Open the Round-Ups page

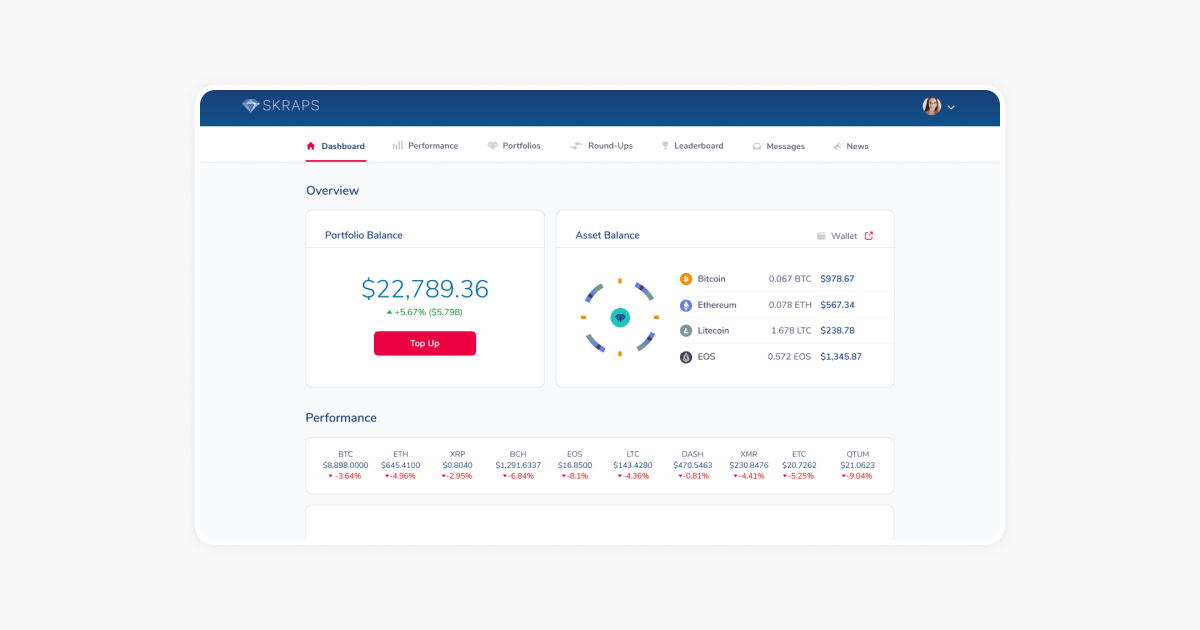point(602,145)
